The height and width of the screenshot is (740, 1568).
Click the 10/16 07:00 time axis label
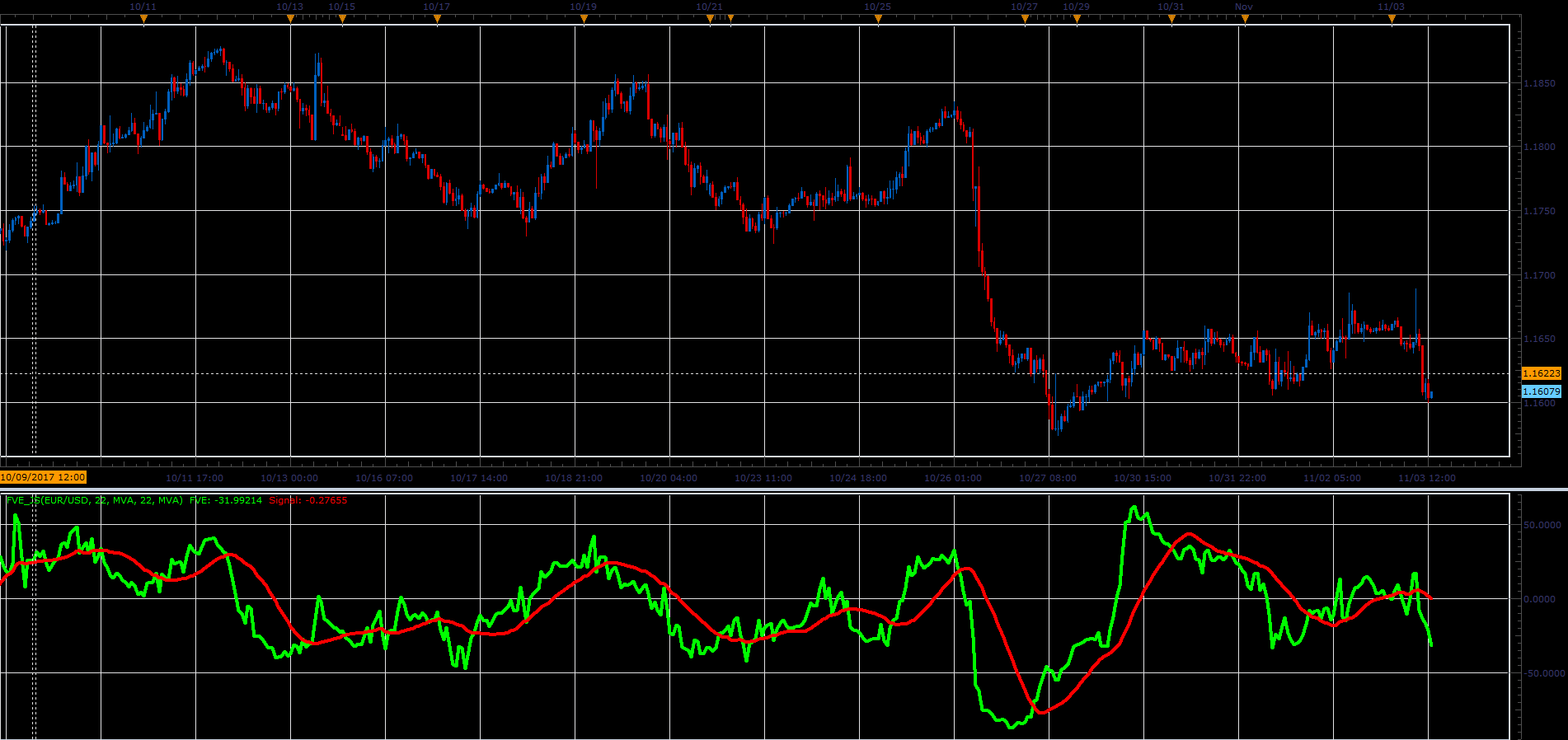click(384, 478)
